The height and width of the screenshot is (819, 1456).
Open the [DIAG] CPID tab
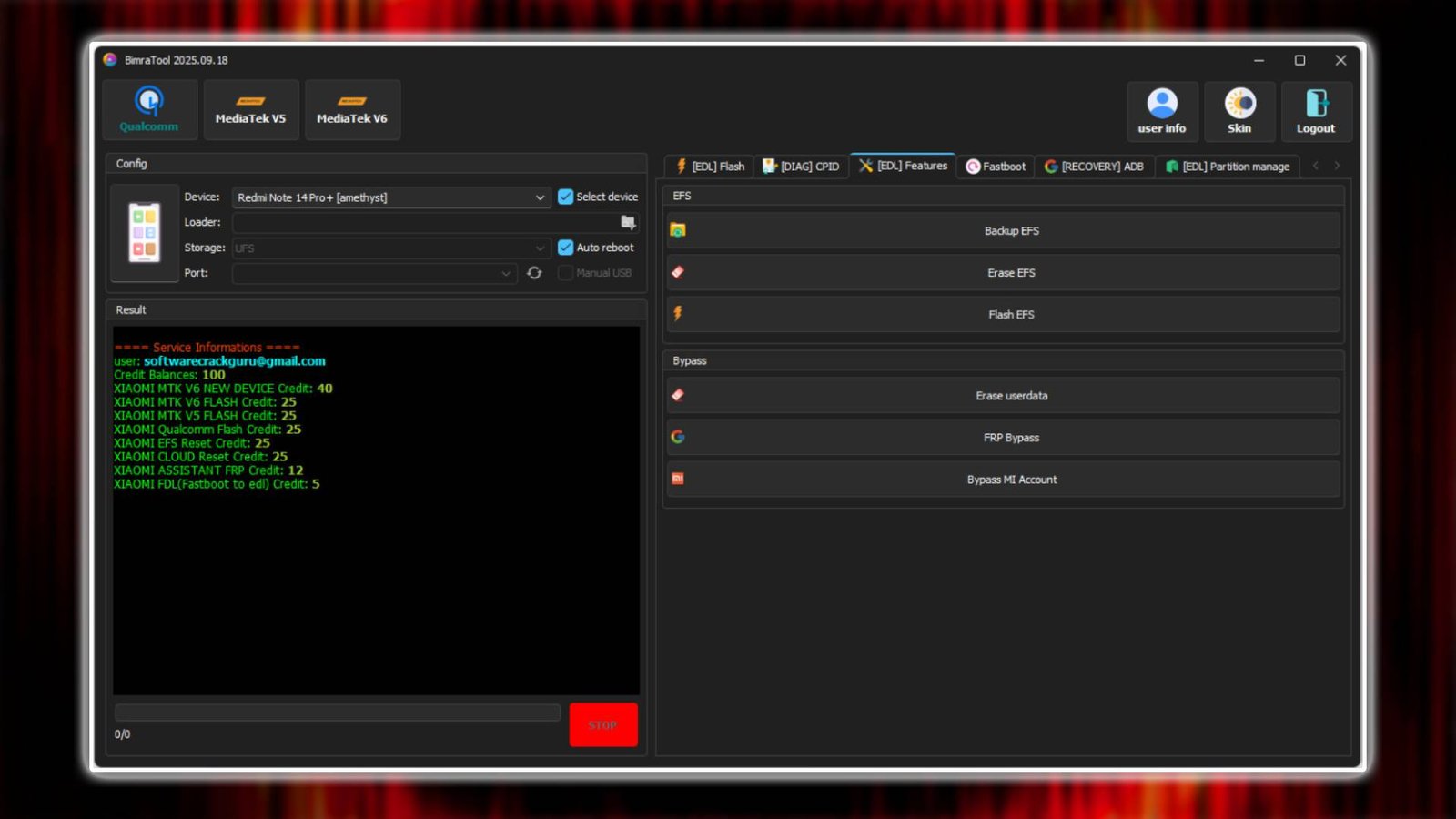tap(801, 166)
